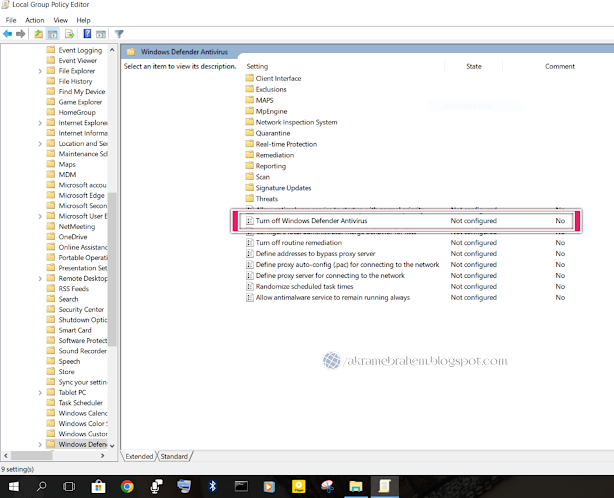Sort by the State column header

pyautogui.click(x=474, y=66)
